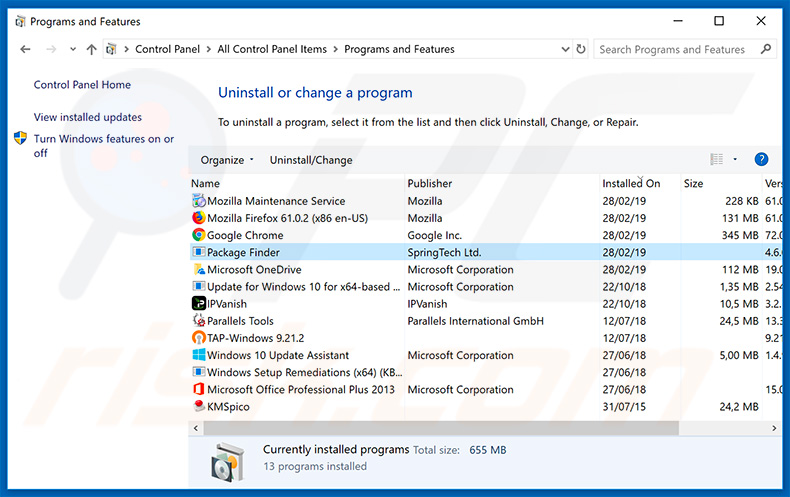Go back with the Back arrow
The height and width of the screenshot is (497, 790).
(x=25, y=49)
